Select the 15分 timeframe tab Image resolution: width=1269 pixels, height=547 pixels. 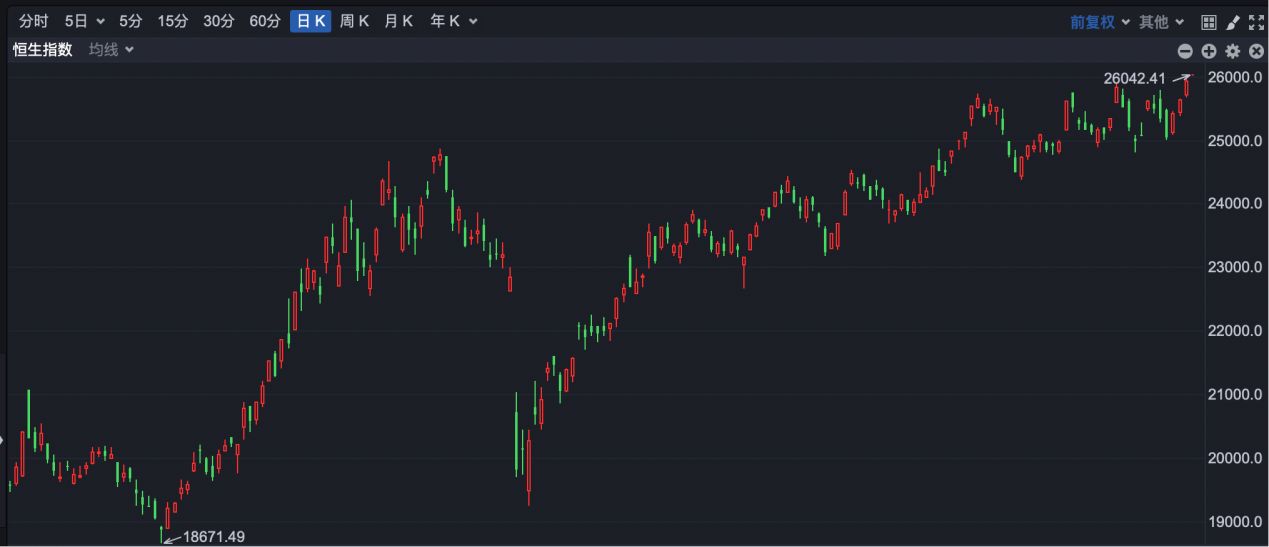click(x=172, y=21)
